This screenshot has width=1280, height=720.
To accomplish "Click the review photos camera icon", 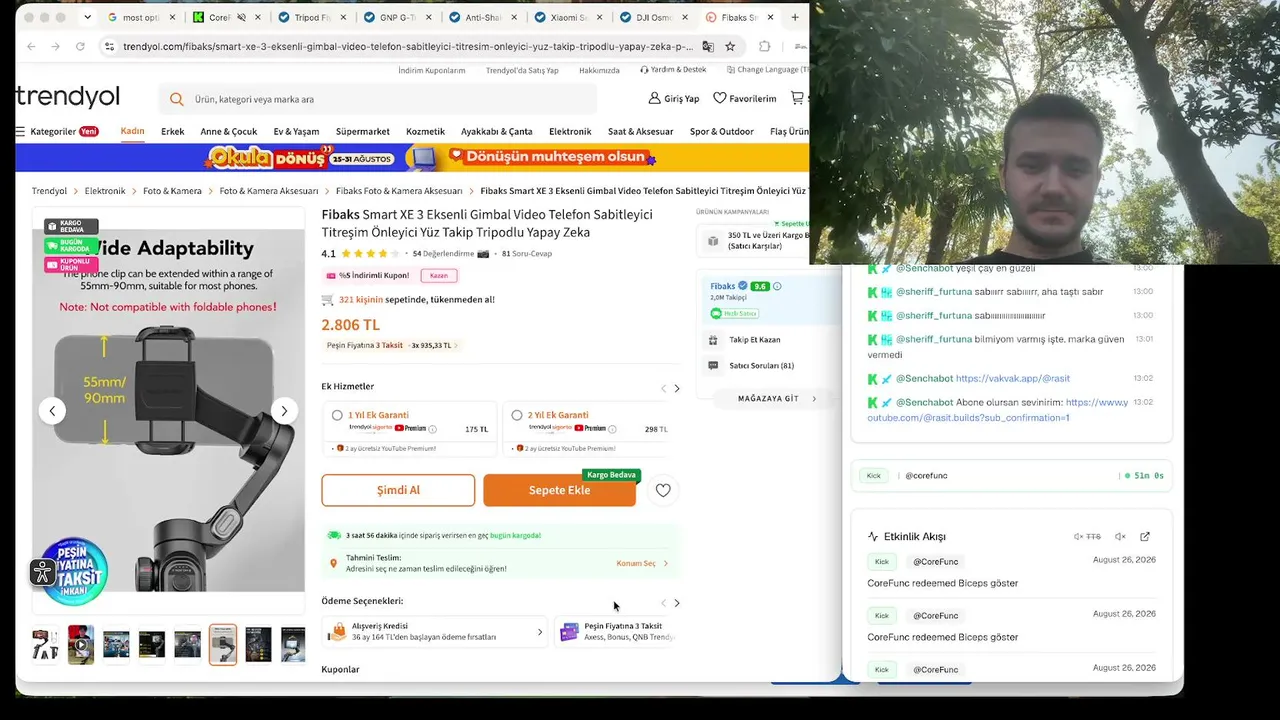I will (484, 254).
